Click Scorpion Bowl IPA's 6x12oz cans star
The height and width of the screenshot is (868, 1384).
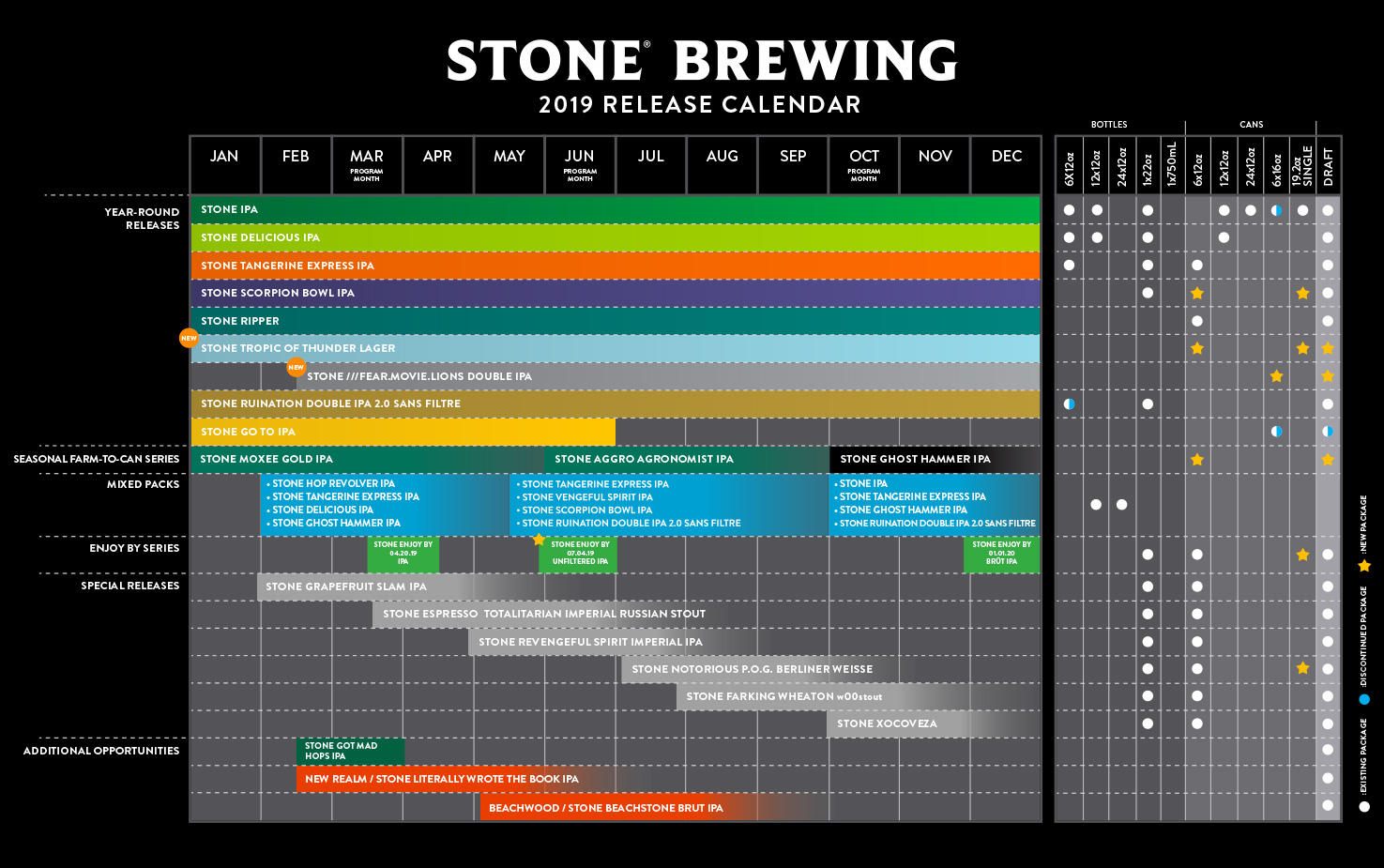1197,294
